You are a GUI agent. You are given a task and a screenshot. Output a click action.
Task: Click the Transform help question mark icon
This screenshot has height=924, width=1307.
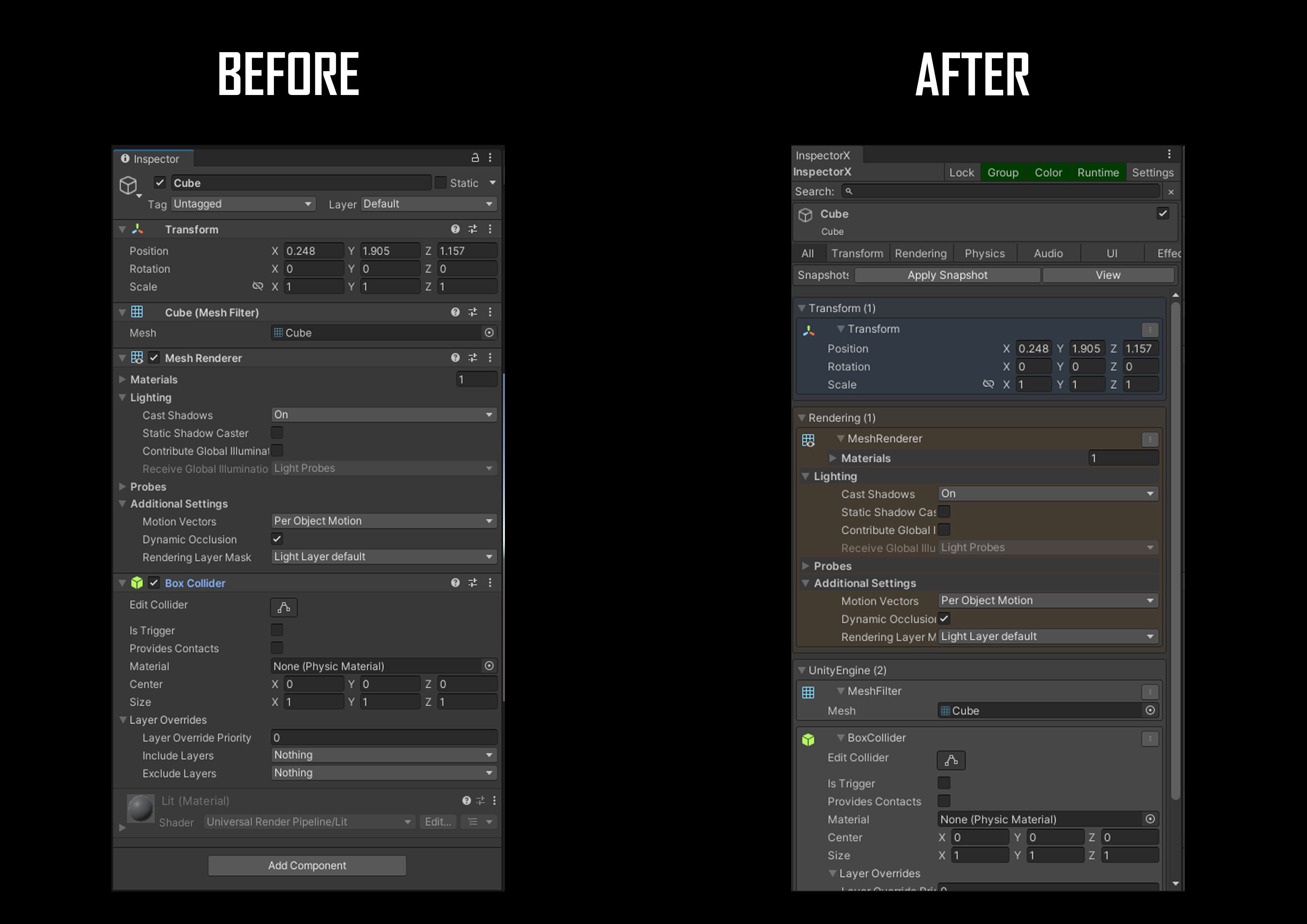pos(454,229)
